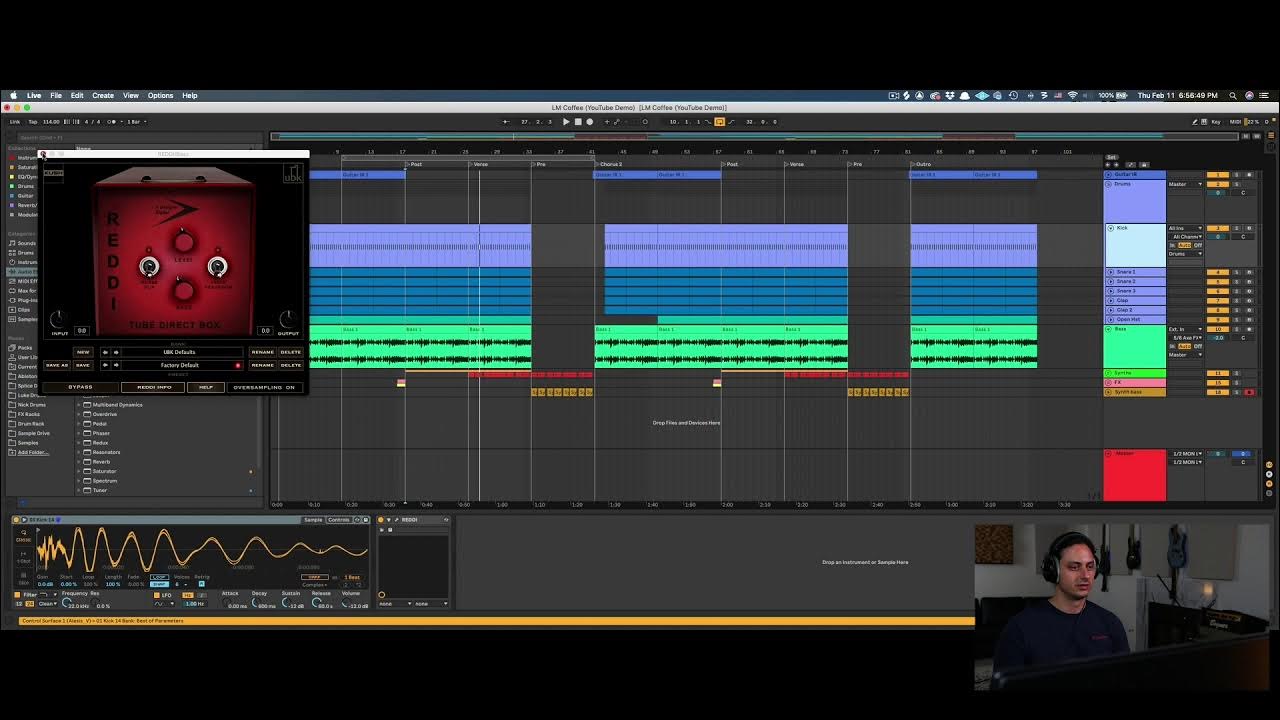Arm the Synth bass track

1249,392
